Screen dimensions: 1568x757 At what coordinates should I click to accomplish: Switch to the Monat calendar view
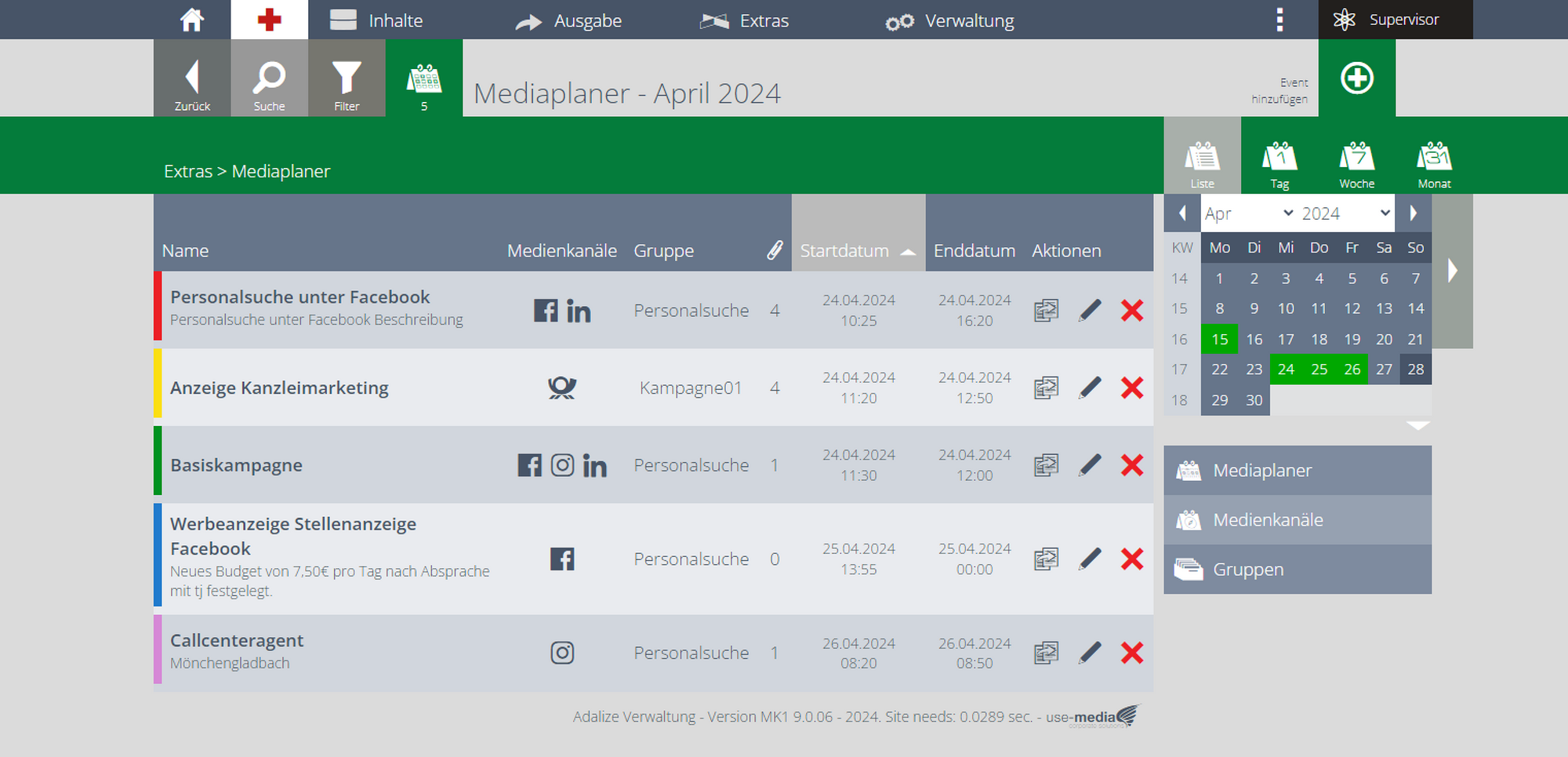(1434, 164)
